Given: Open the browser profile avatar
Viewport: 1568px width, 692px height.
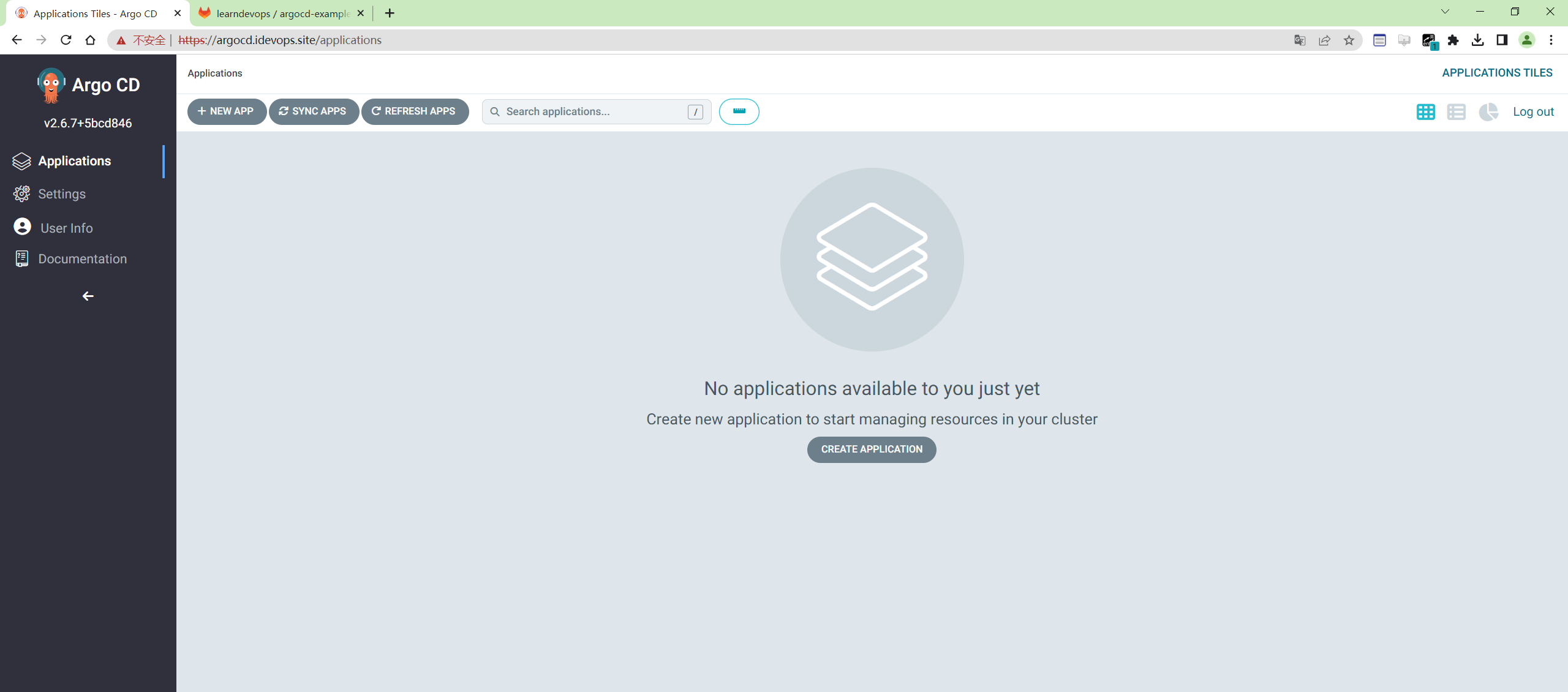Looking at the screenshot, I should pyautogui.click(x=1526, y=40).
